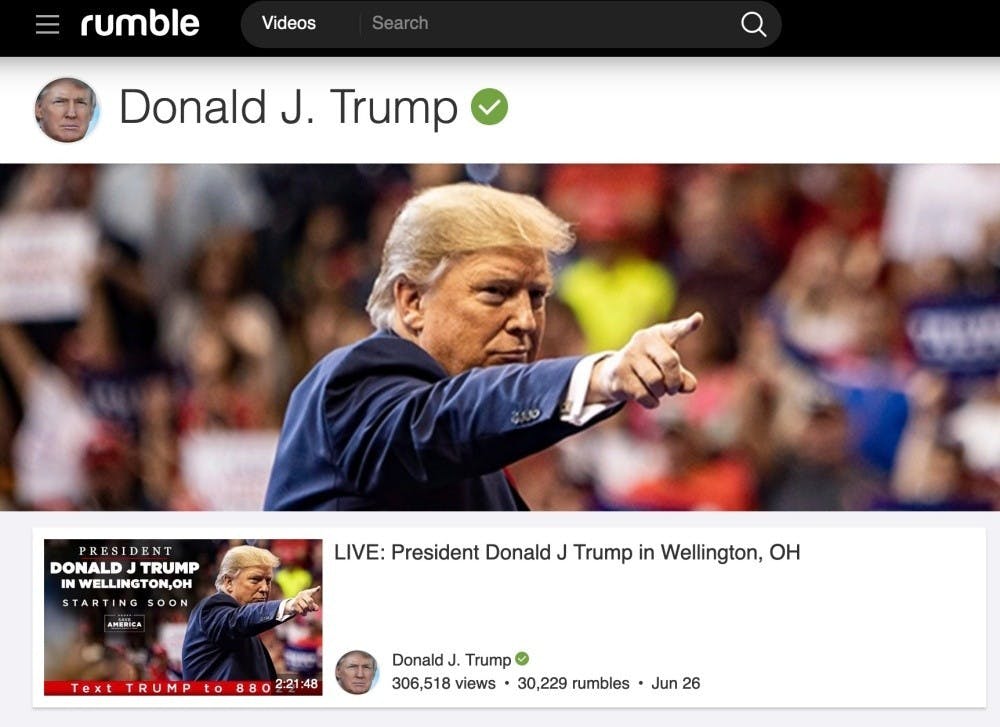
Task: Click the Text TRUMP red strip on thumbnail
Action: click(159, 688)
